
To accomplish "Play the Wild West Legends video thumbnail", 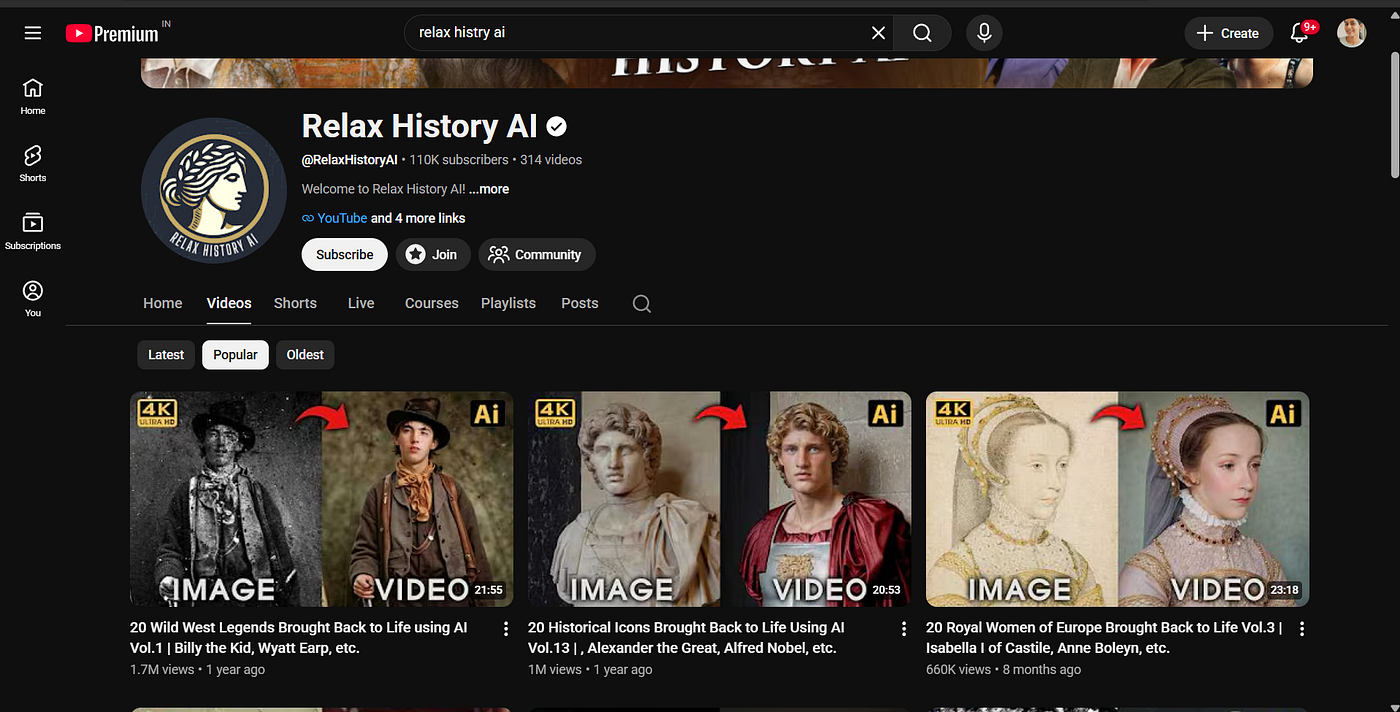I will coord(322,499).
